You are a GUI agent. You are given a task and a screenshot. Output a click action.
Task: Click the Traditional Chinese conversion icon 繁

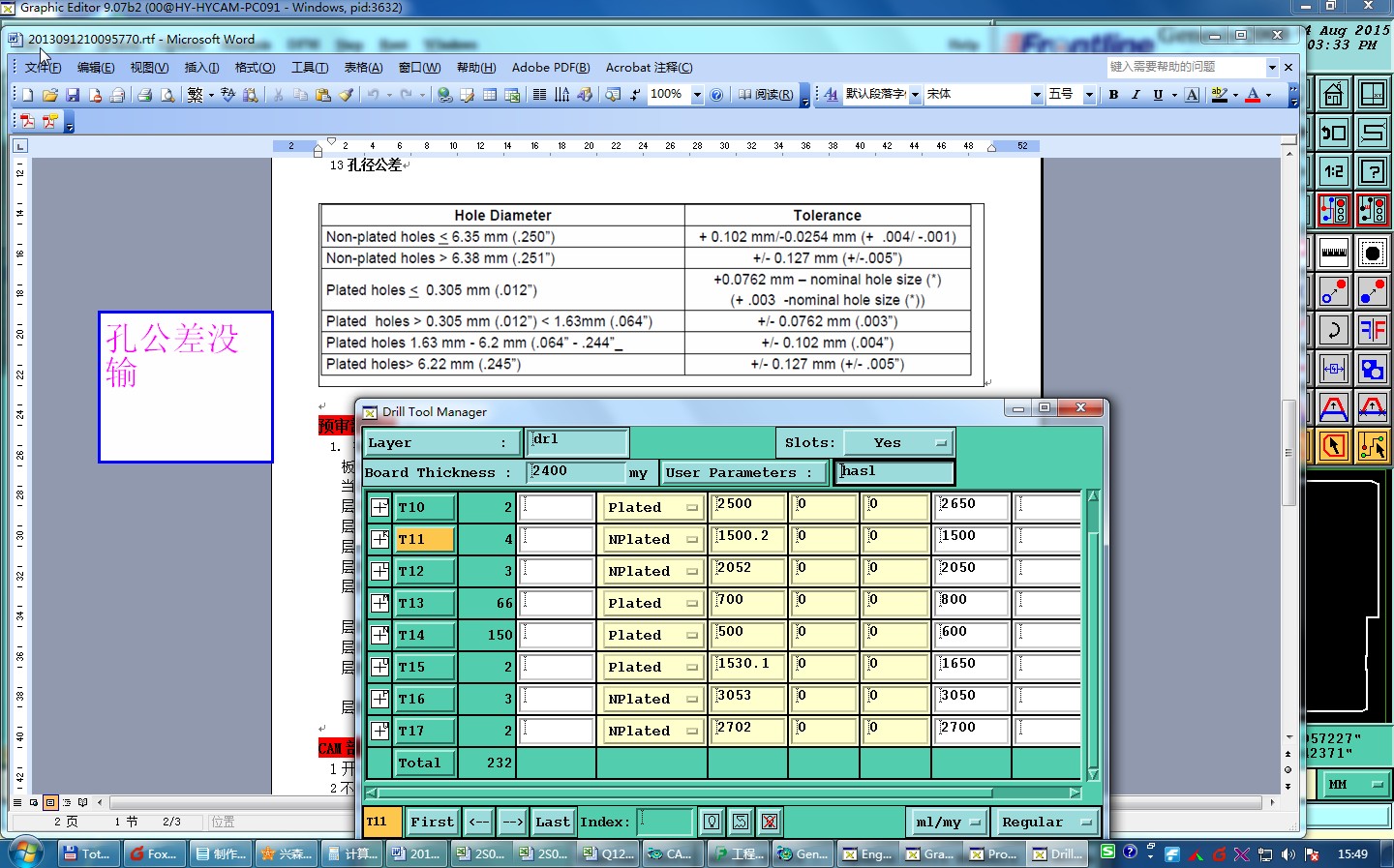pyautogui.click(x=196, y=95)
